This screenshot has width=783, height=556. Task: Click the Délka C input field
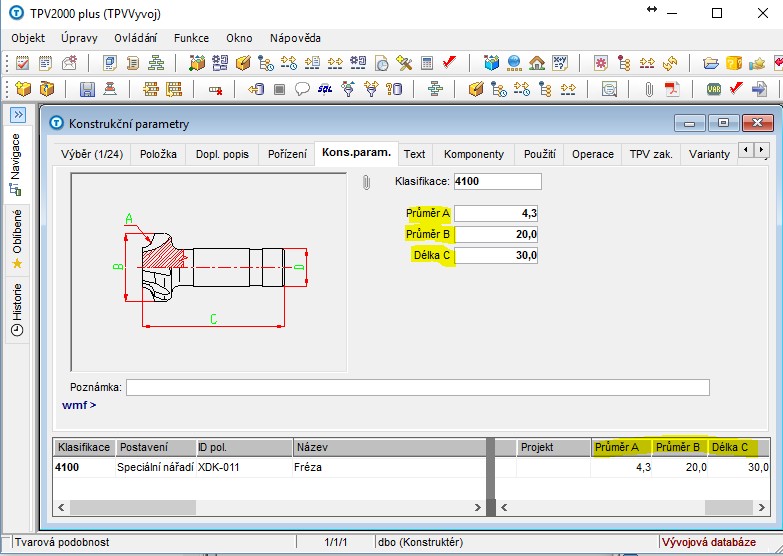496,255
